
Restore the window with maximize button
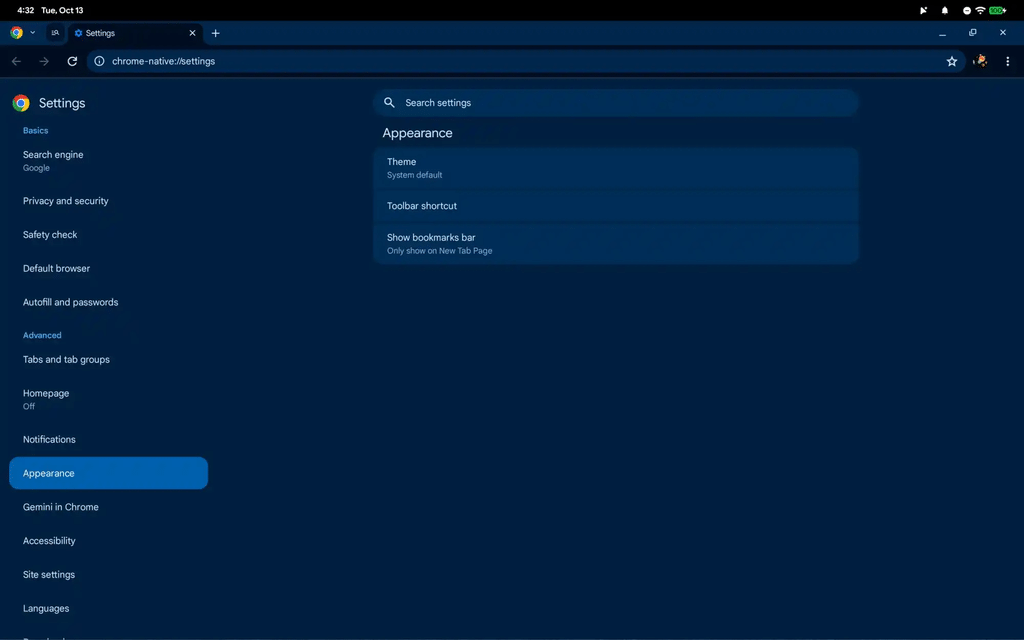(972, 33)
